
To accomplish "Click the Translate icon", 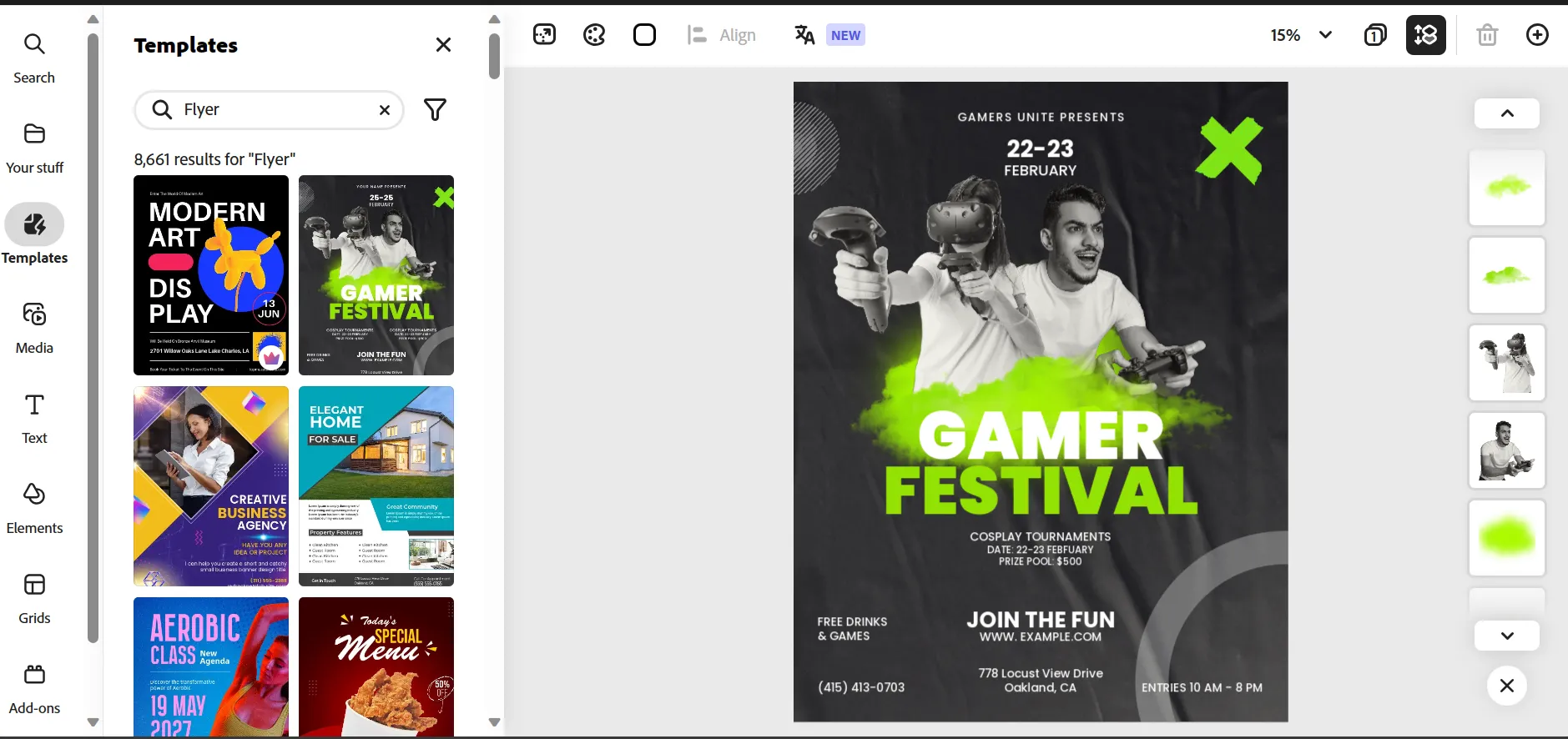I will (804, 35).
